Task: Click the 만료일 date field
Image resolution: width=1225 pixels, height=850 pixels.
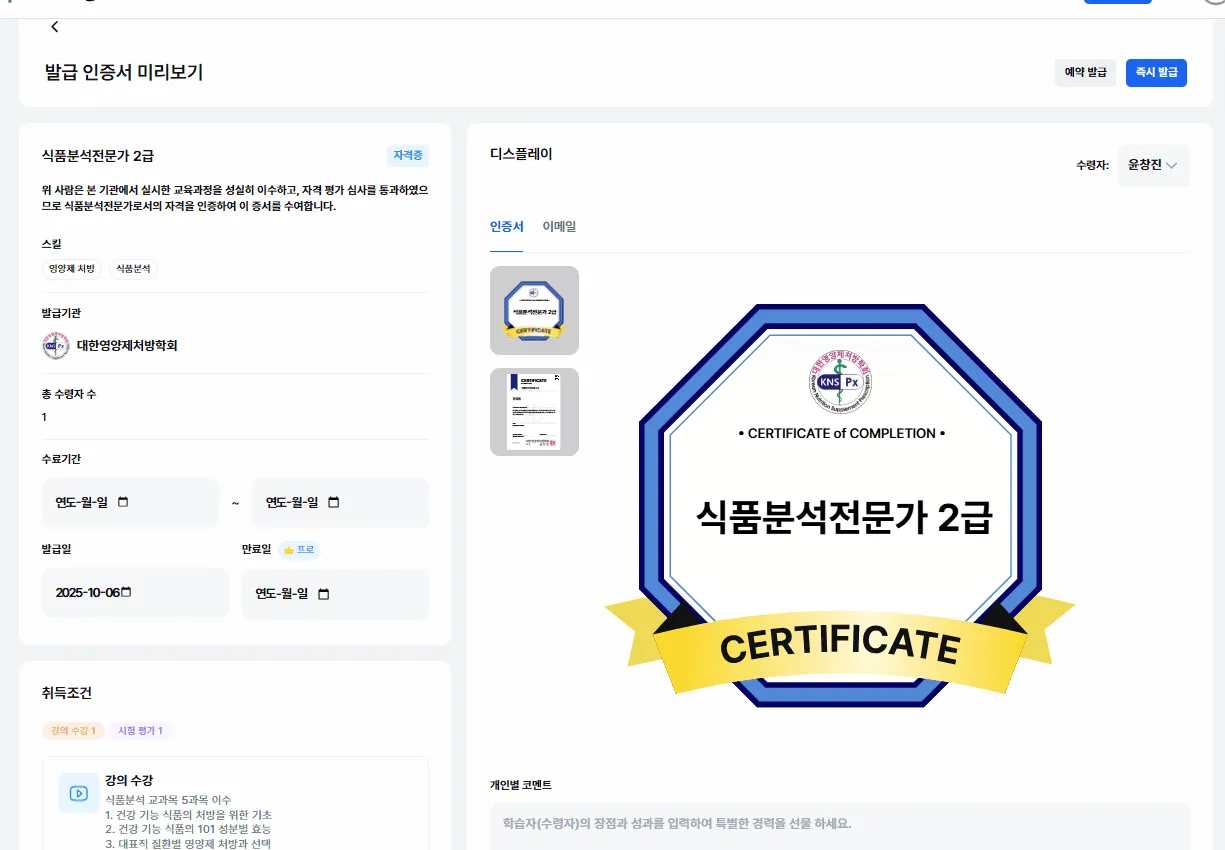Action: tap(335, 594)
